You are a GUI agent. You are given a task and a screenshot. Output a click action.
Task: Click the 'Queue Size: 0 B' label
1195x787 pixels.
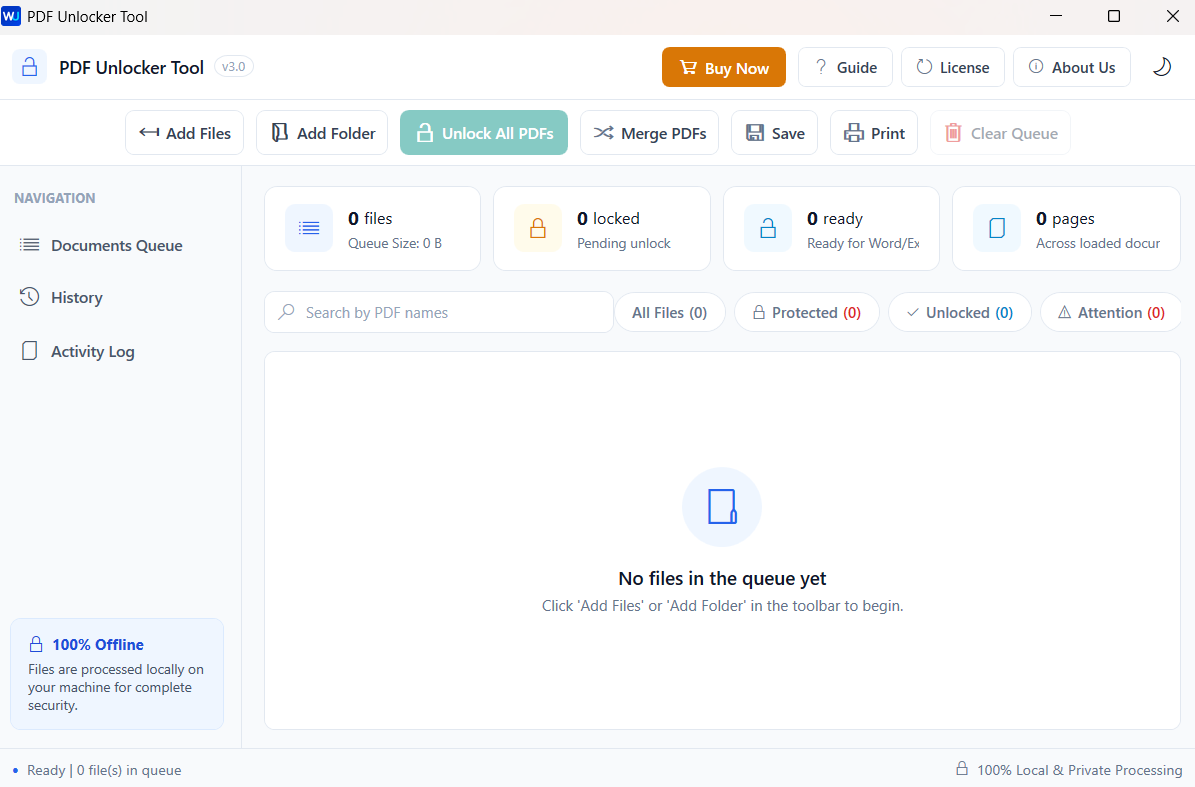395,243
